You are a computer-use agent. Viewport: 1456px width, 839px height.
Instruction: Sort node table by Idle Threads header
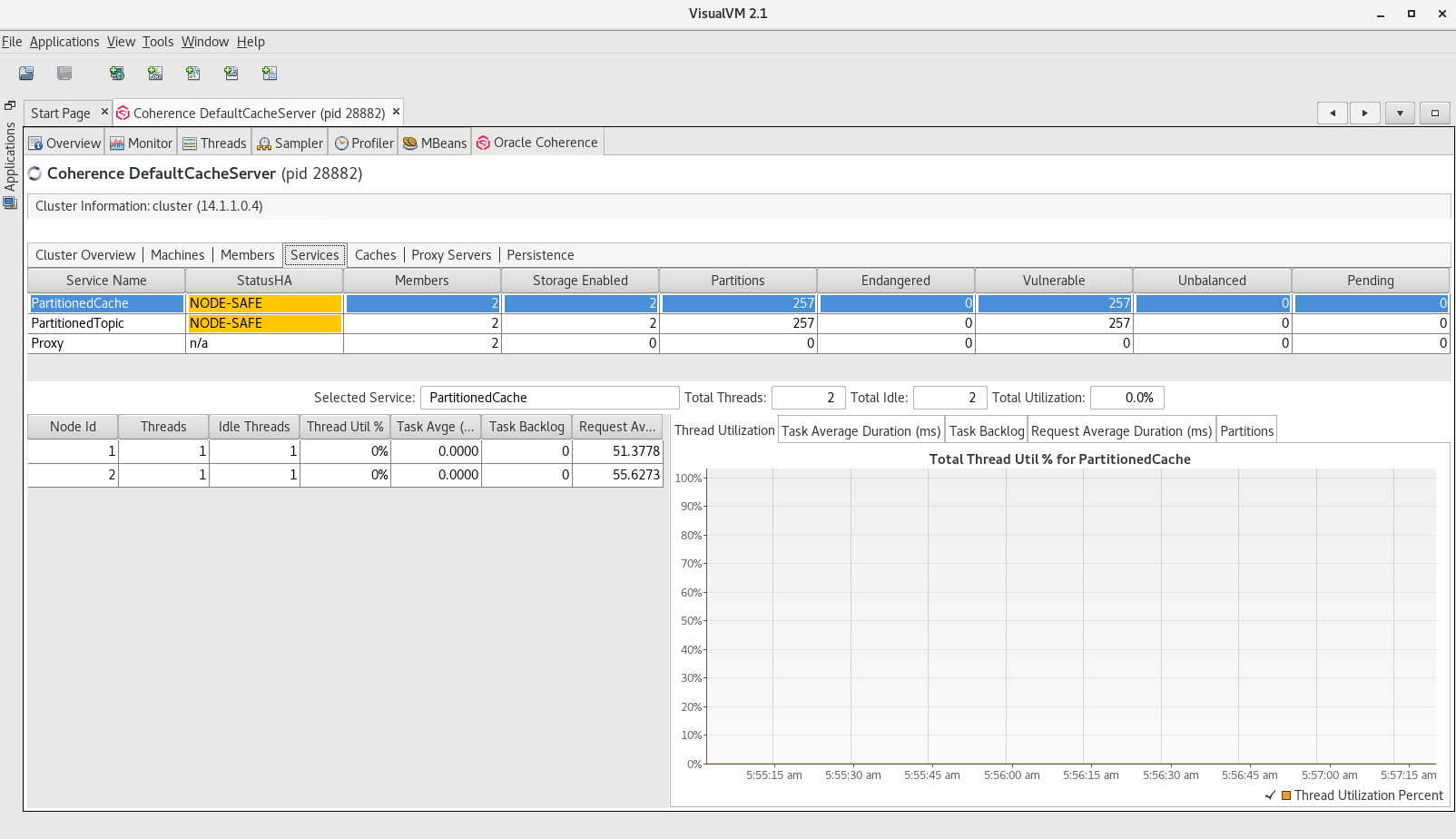click(254, 427)
